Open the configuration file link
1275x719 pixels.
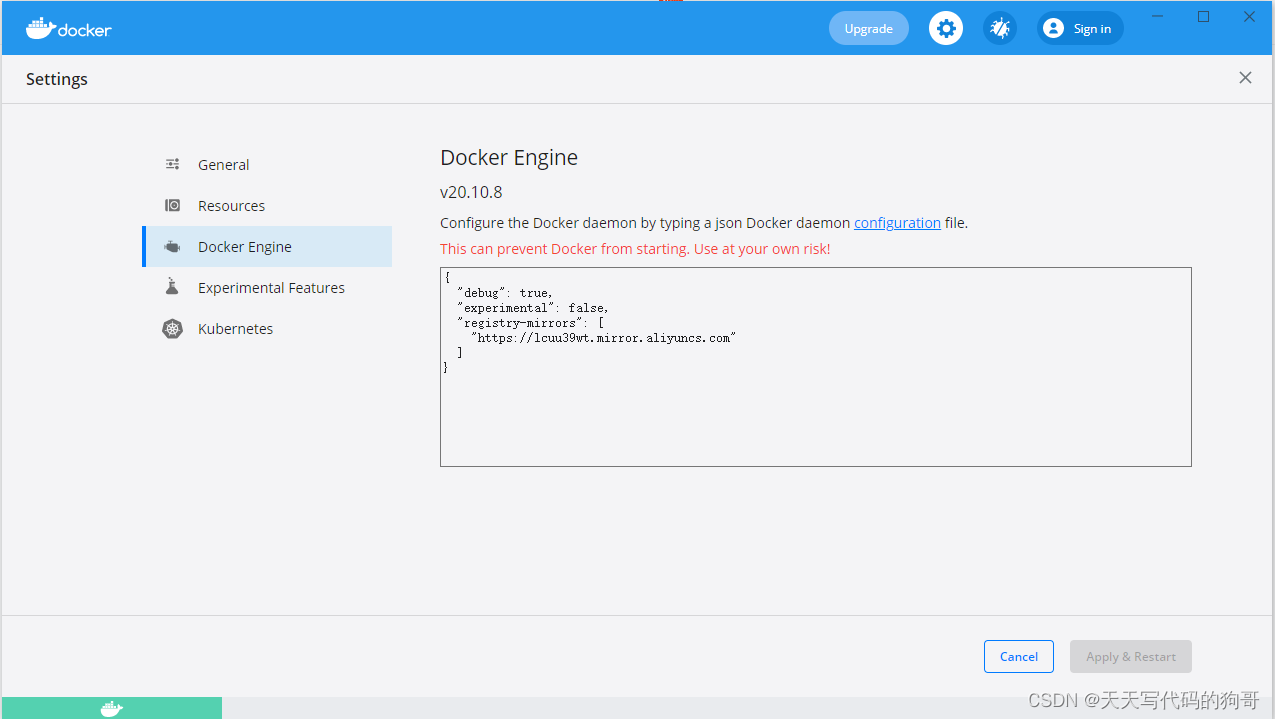point(897,223)
